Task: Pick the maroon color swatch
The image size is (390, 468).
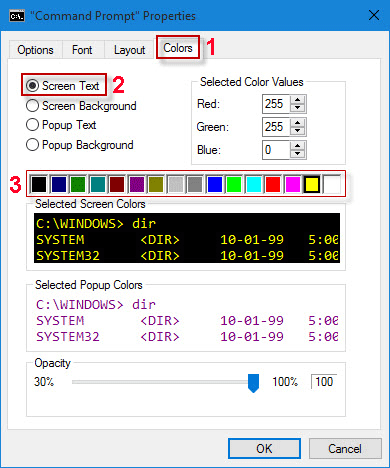Action: 117,184
